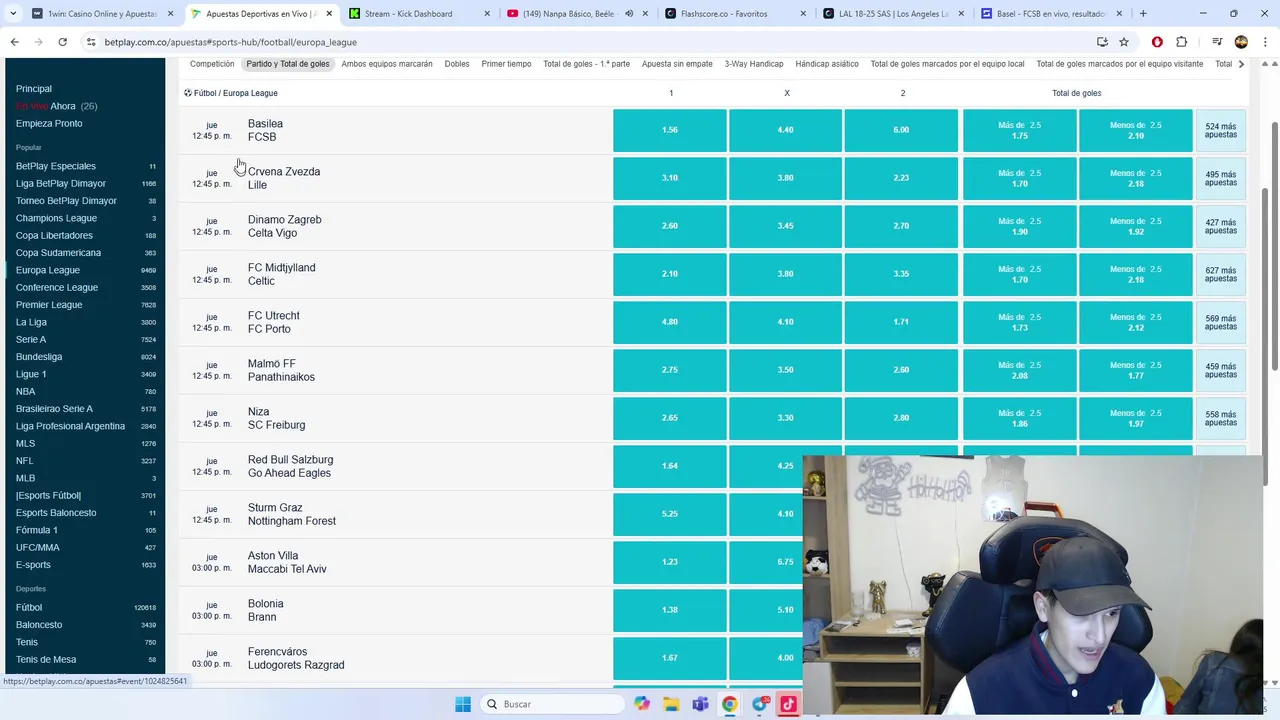The height and width of the screenshot is (720, 1280).
Task: Select Dobles market filter
Action: point(457,64)
